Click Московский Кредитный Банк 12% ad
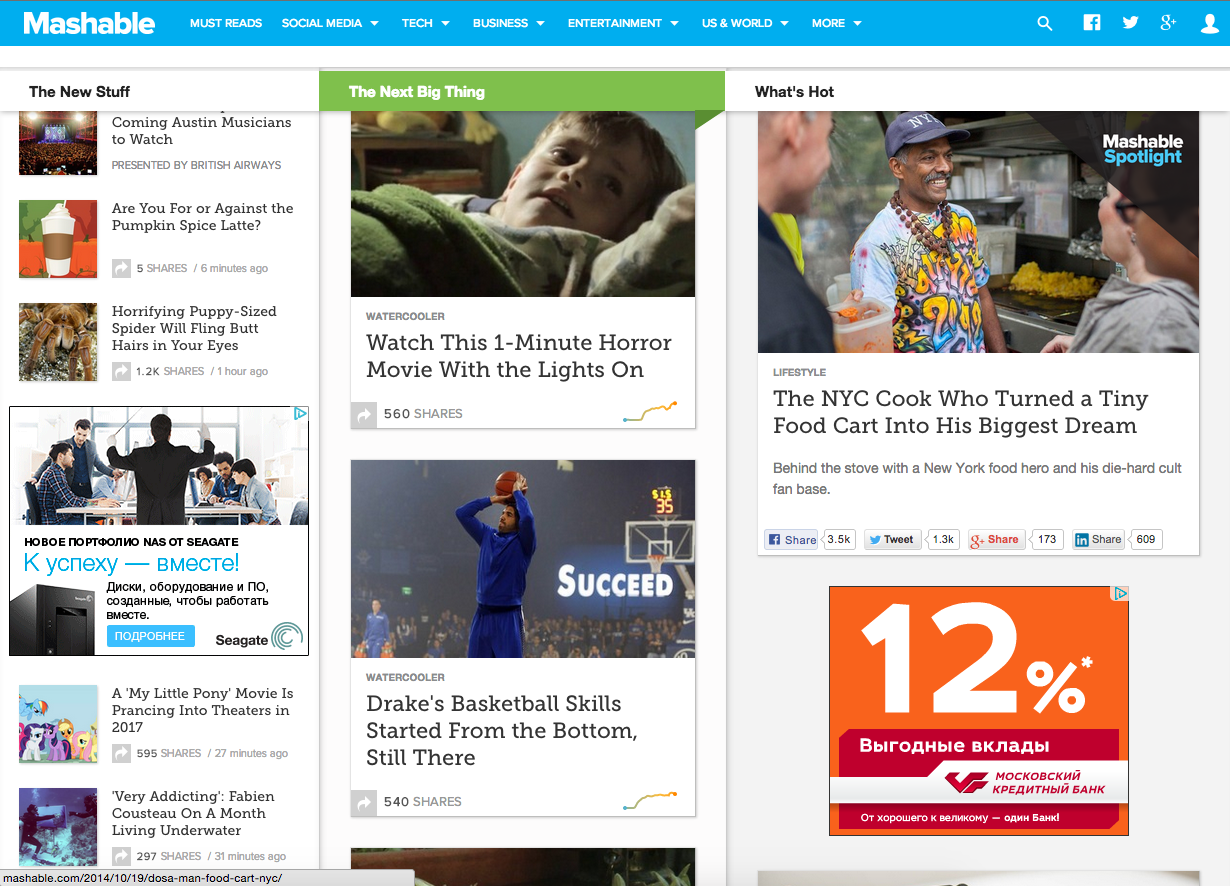Image resolution: width=1230 pixels, height=886 pixels. point(979,711)
